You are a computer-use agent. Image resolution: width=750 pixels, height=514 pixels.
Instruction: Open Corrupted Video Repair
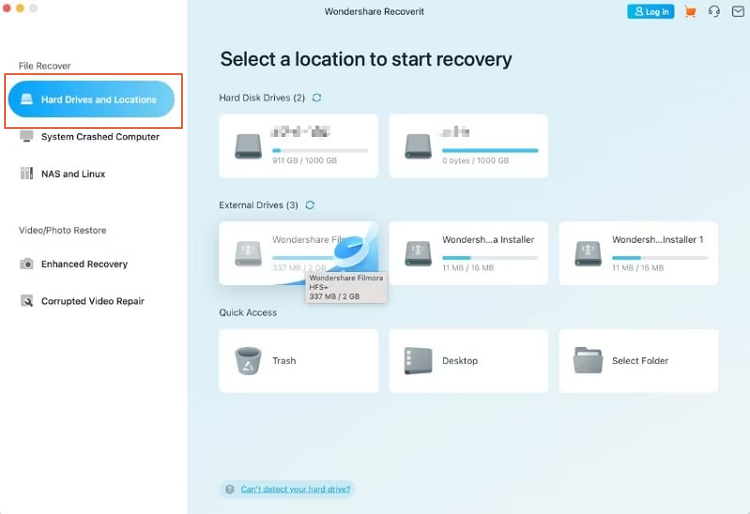pos(82,301)
